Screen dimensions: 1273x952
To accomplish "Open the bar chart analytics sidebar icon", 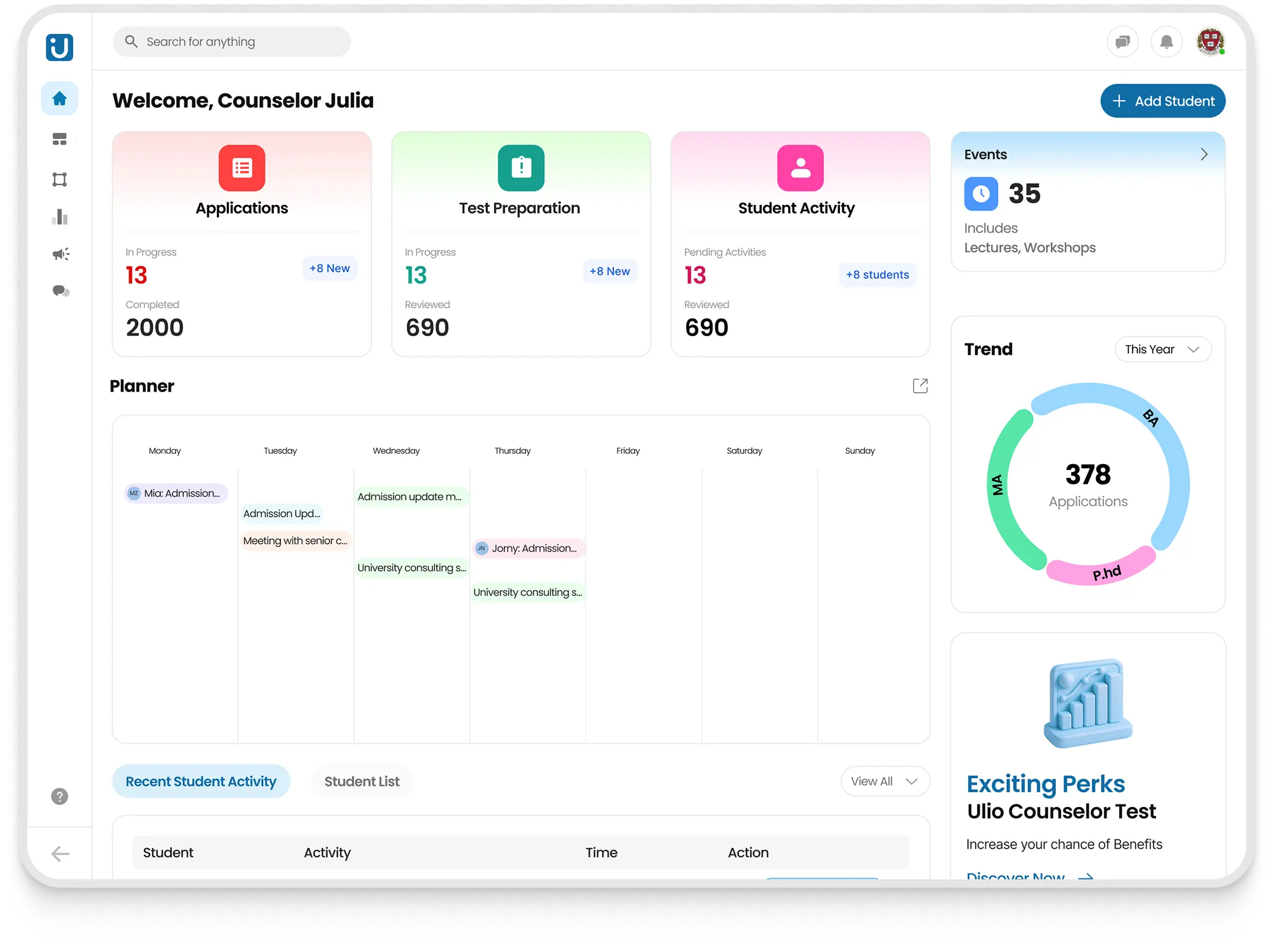I will pyautogui.click(x=59, y=217).
